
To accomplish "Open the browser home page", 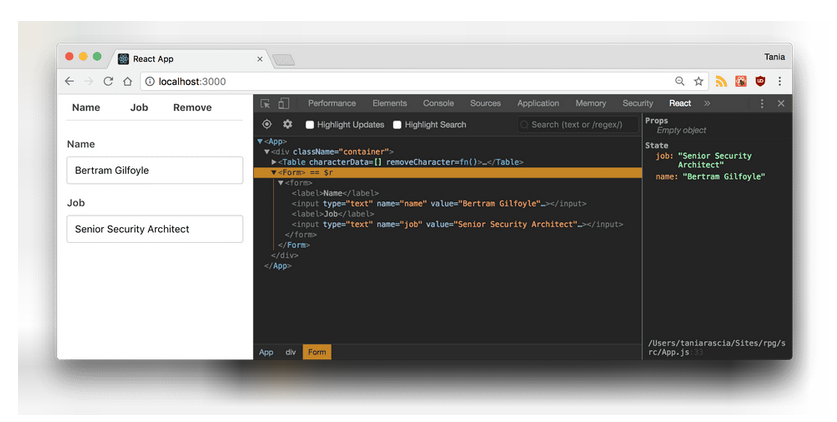I will point(127,81).
